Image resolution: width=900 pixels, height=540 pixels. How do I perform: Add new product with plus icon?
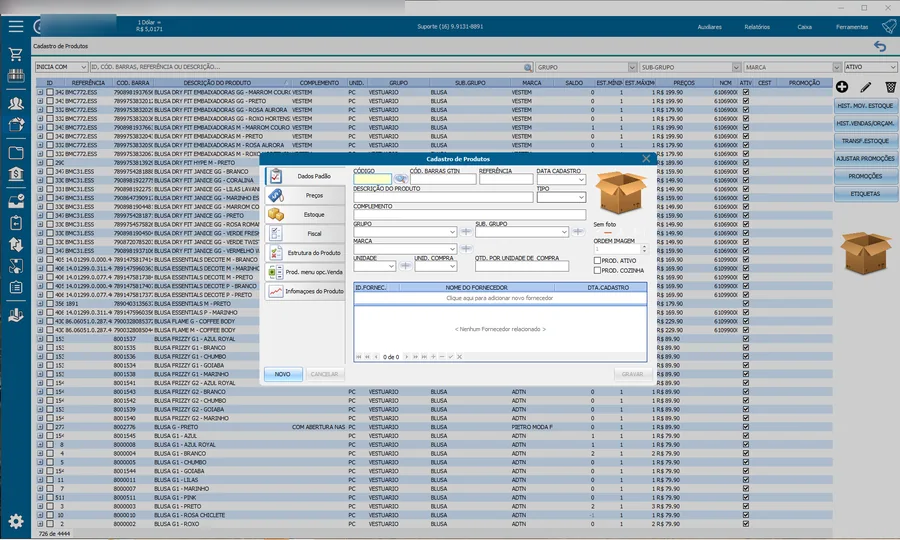[x=842, y=87]
